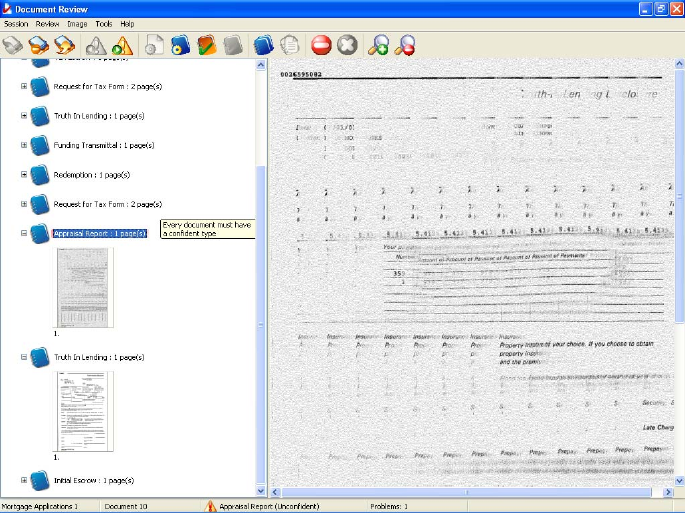Click the stacked blue documents toolbar icon
This screenshot has height=513, width=685.
263,44
